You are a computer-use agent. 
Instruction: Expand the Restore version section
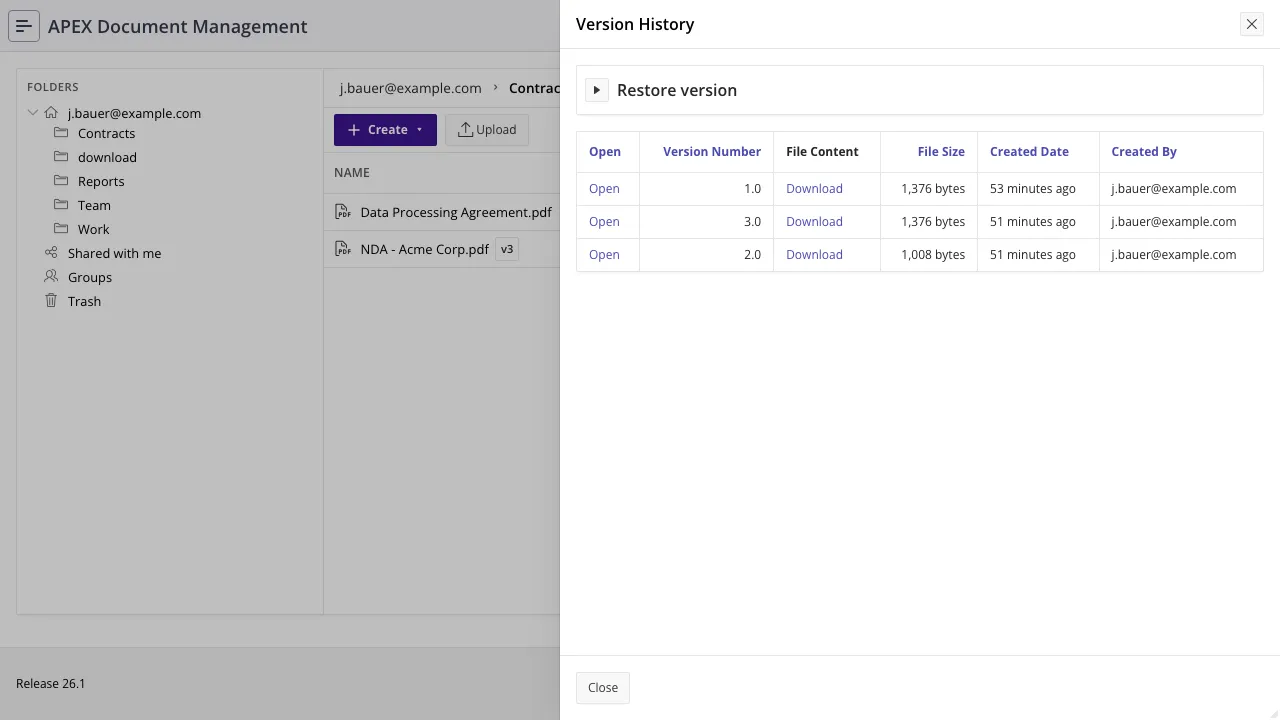tap(597, 90)
